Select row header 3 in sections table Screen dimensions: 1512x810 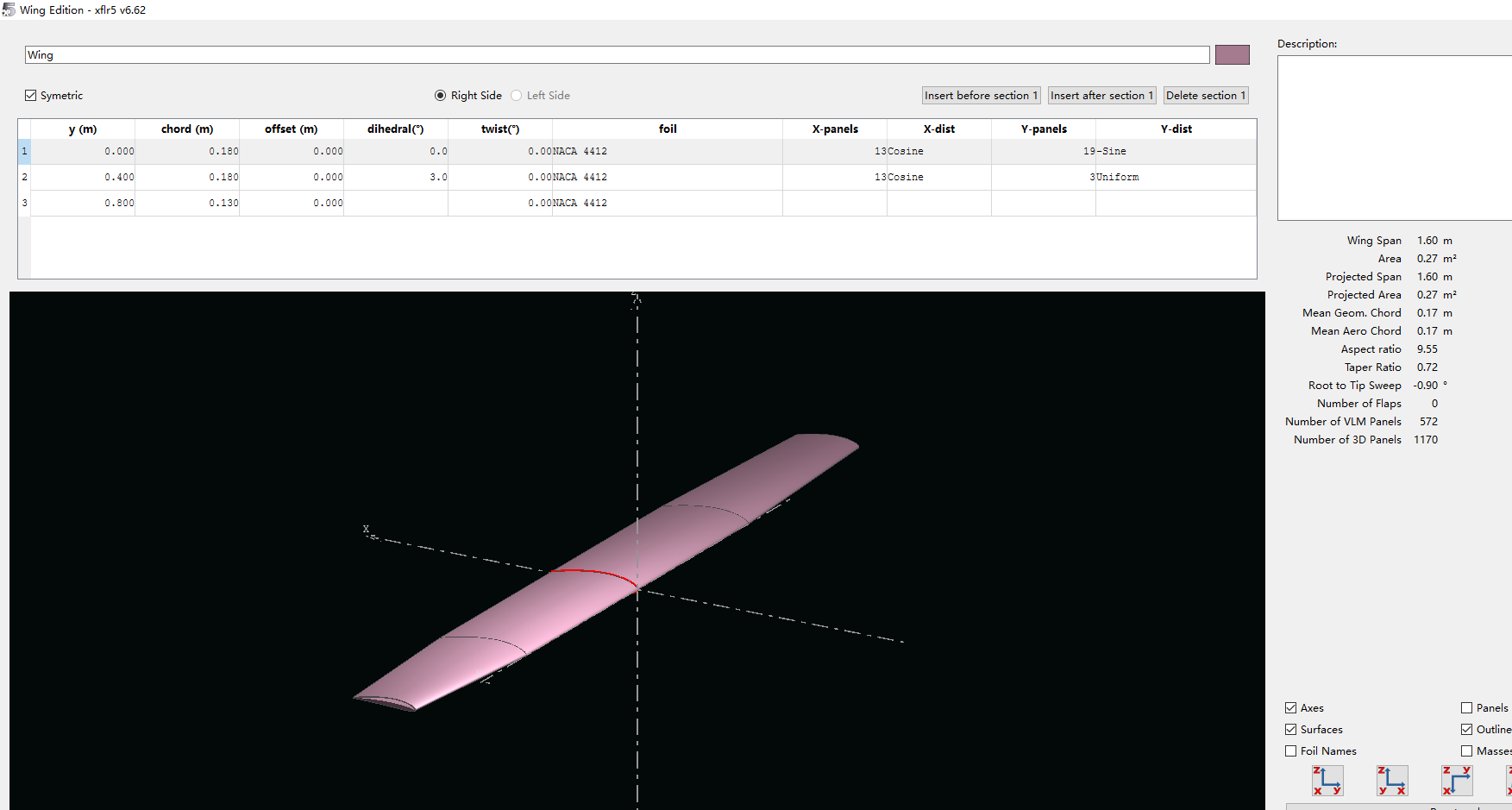(24, 203)
